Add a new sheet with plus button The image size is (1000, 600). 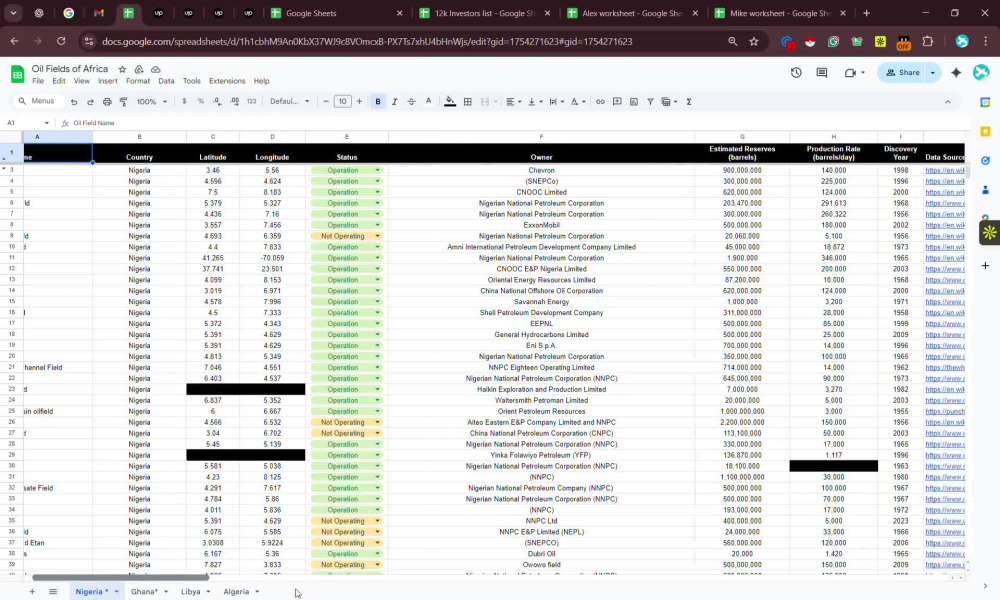click(32, 592)
